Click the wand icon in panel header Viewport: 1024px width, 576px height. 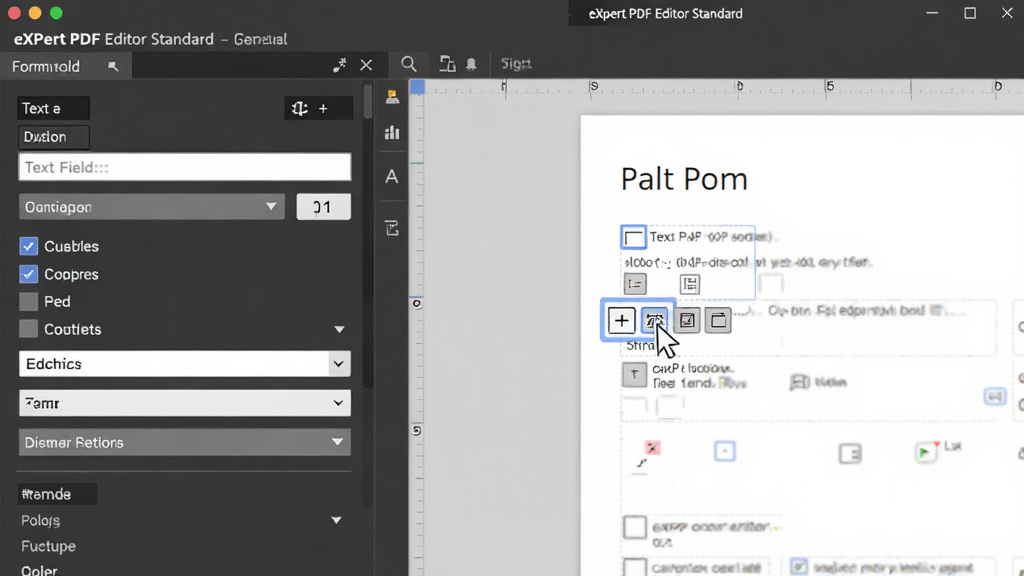[340, 65]
